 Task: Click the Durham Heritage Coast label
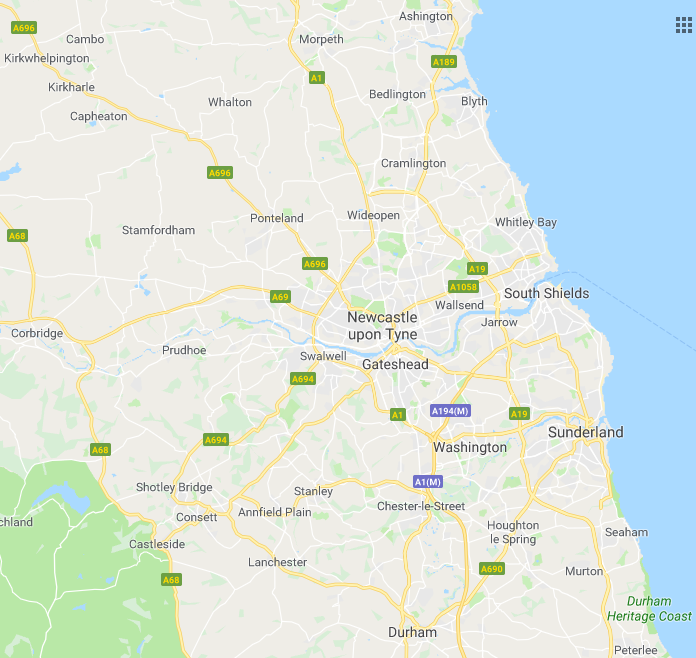[x=649, y=609]
